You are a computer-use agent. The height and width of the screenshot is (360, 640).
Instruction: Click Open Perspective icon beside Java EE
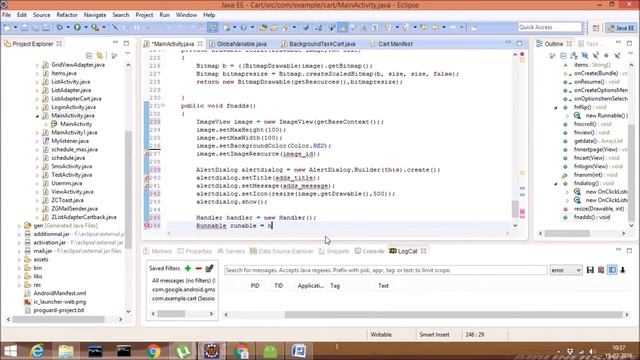tap(596, 27)
